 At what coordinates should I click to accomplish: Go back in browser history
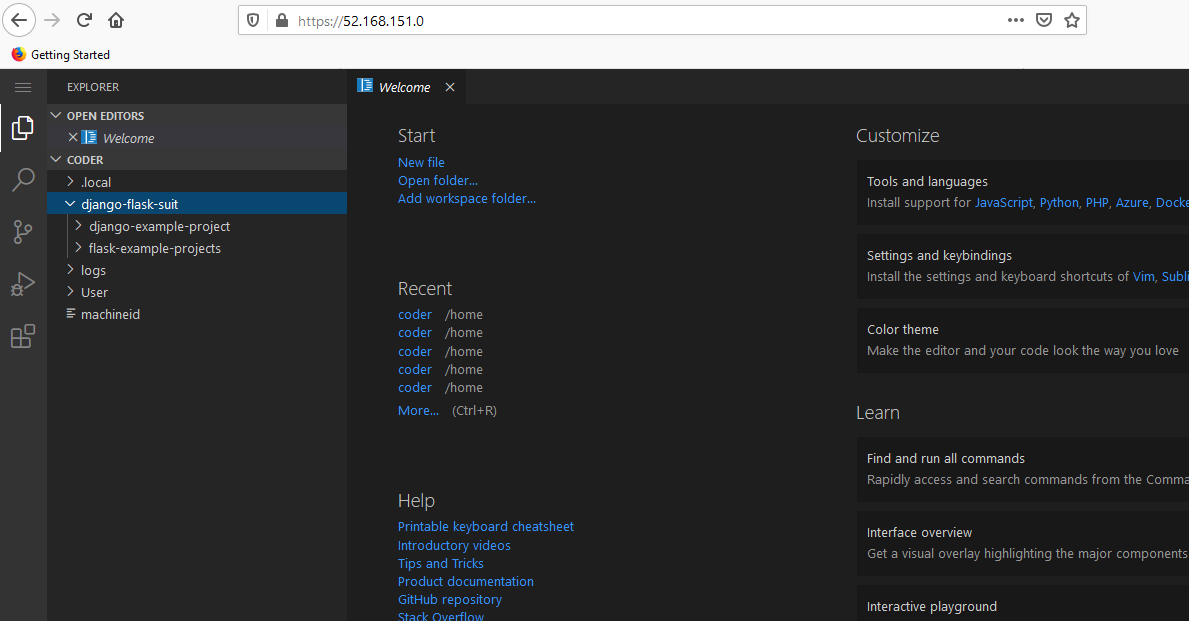coord(19,20)
